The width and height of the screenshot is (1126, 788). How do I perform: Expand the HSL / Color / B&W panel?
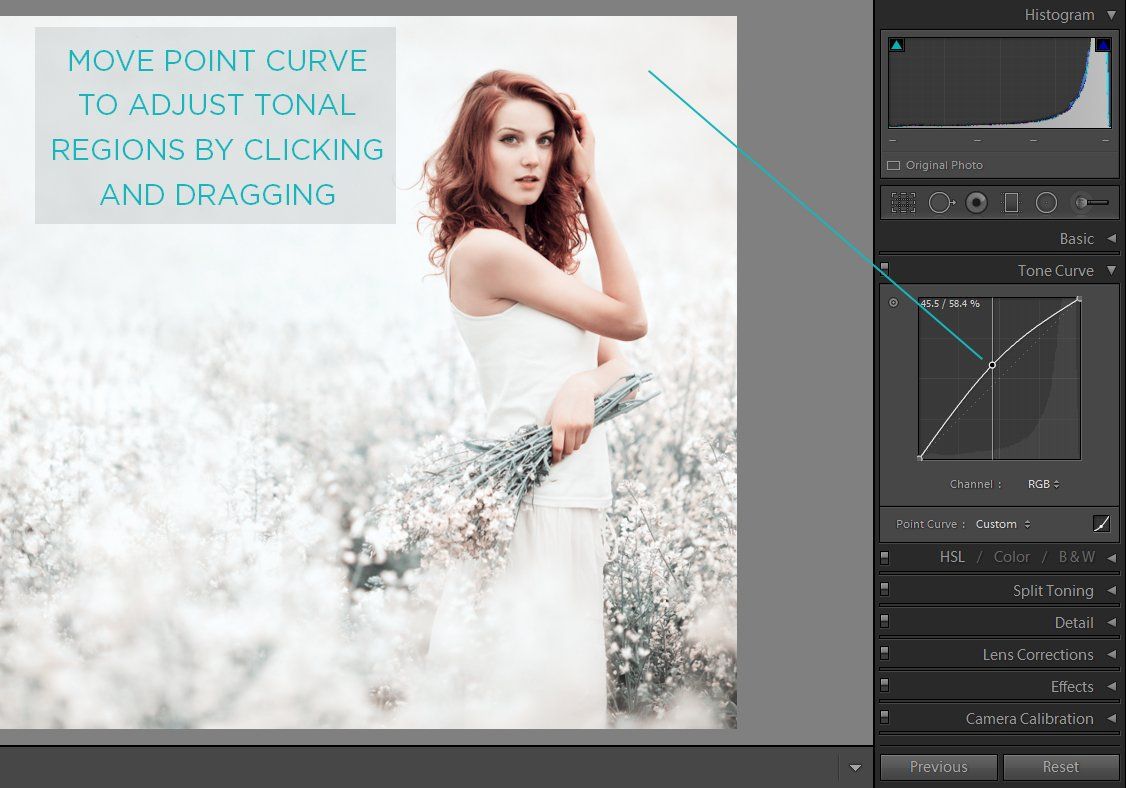pyautogui.click(x=1112, y=557)
